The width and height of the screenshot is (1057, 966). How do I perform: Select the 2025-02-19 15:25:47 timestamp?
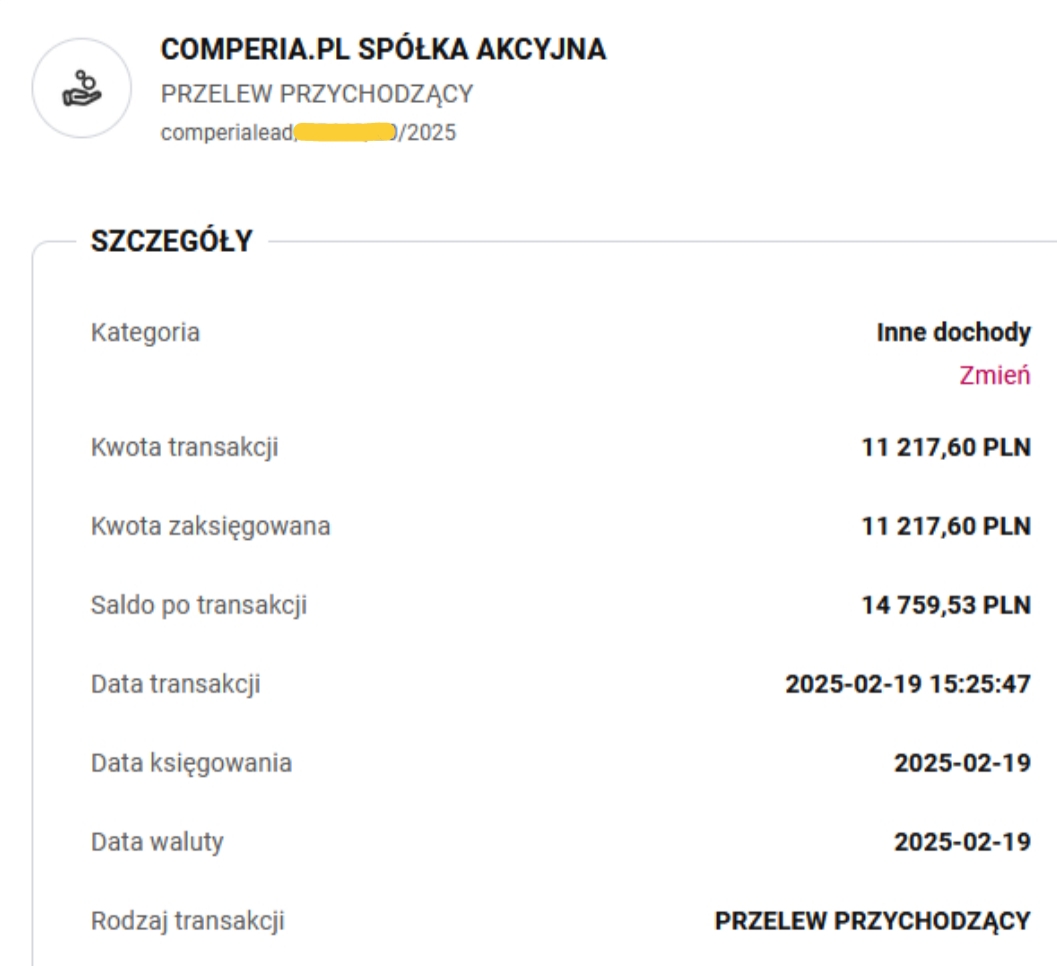point(906,684)
